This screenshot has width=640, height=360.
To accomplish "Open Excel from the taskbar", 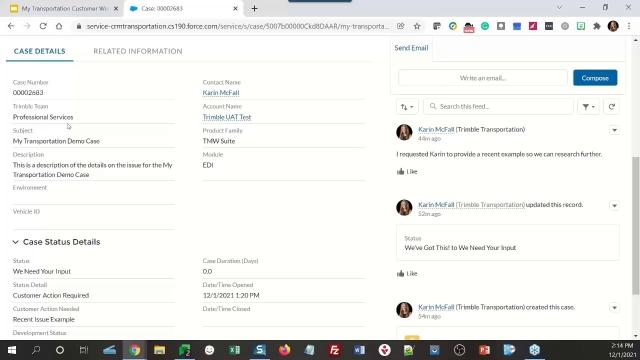I will point(235,350).
